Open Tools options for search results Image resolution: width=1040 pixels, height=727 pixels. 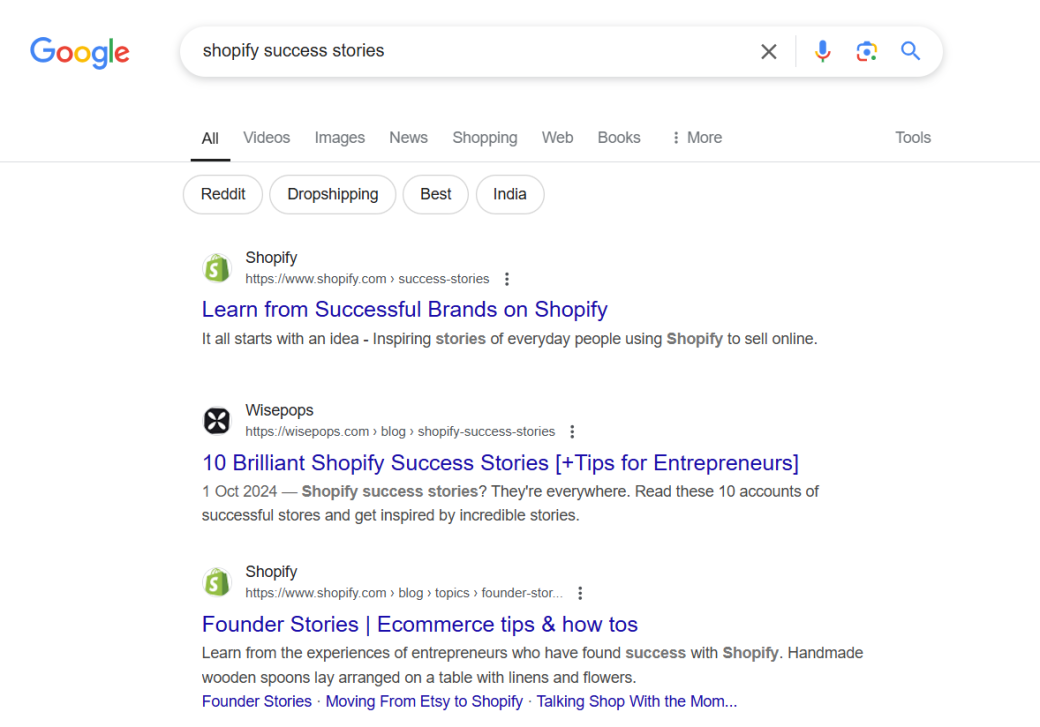coord(912,137)
